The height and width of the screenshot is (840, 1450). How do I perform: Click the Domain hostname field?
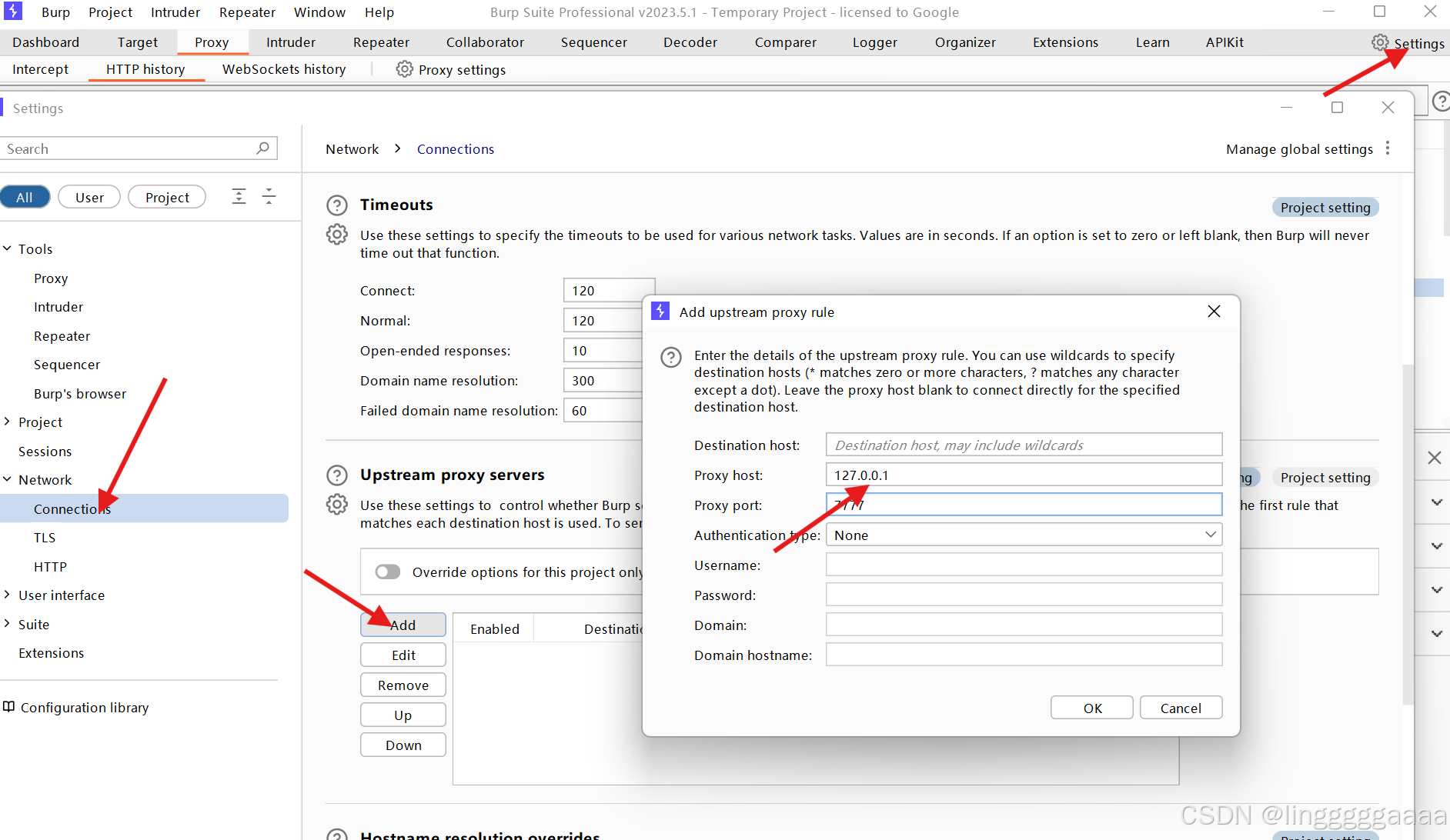(1024, 655)
